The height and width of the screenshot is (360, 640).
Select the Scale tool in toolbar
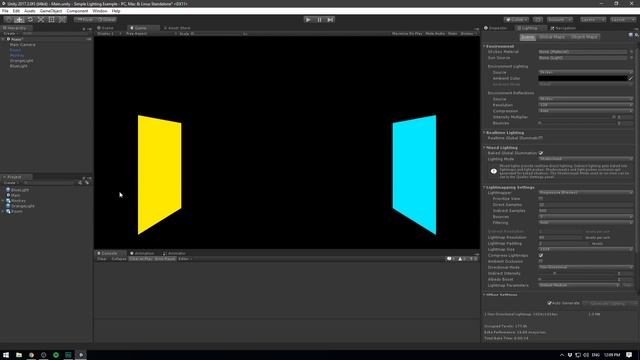(41, 20)
